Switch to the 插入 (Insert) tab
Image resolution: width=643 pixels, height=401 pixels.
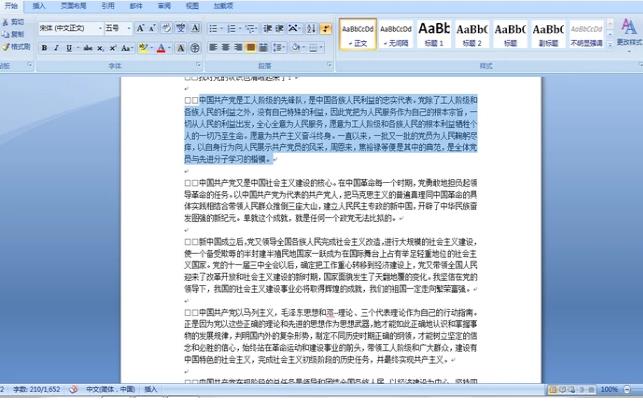pos(39,6)
